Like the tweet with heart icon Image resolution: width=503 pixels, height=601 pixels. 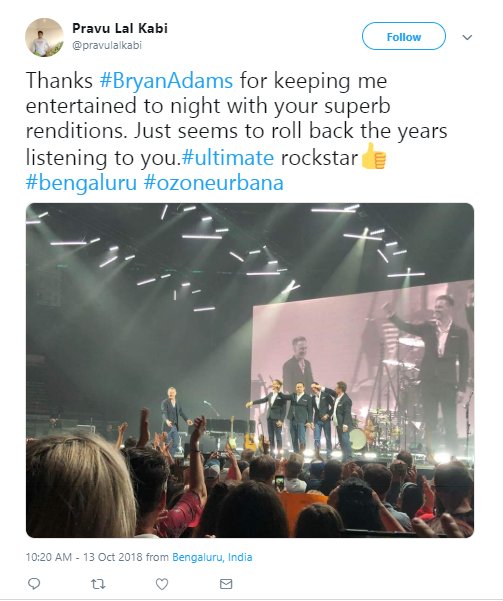click(162, 584)
